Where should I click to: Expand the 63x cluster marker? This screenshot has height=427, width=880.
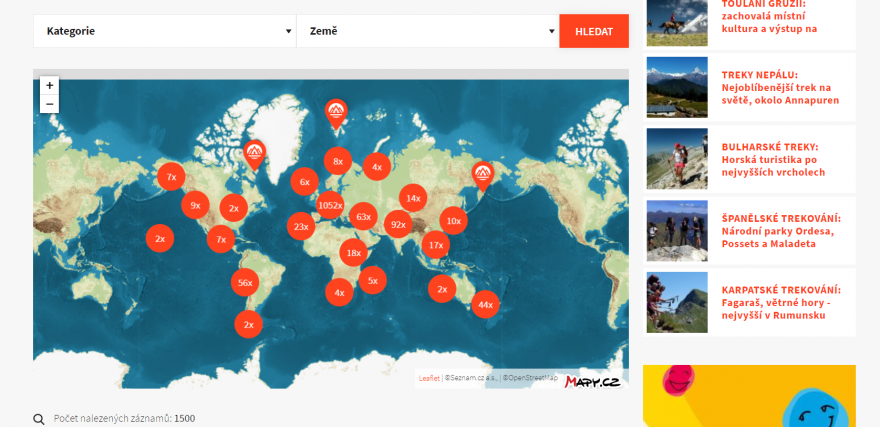click(363, 217)
